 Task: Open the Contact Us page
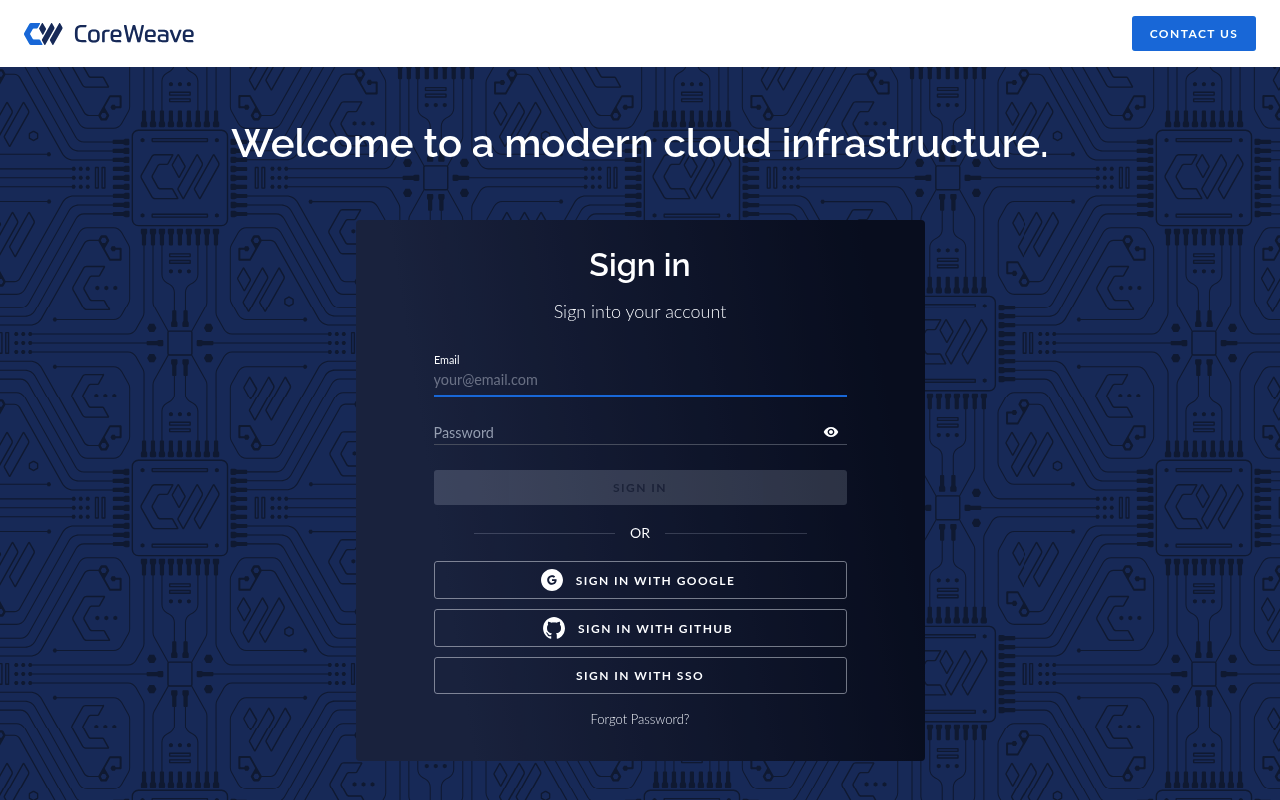[x=1193, y=33]
